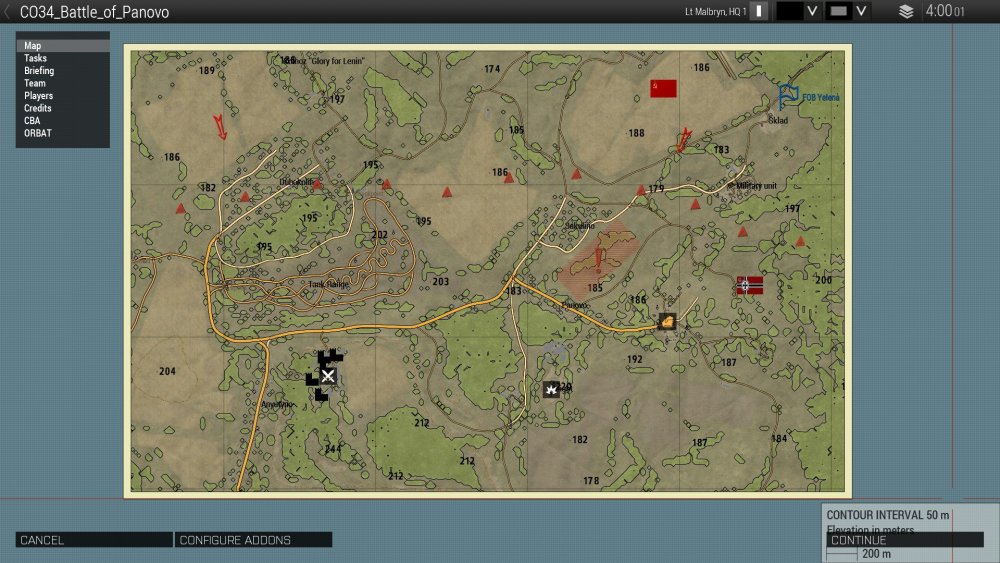Open the Players list entry
This screenshot has width=1000, height=563.
tap(39, 96)
